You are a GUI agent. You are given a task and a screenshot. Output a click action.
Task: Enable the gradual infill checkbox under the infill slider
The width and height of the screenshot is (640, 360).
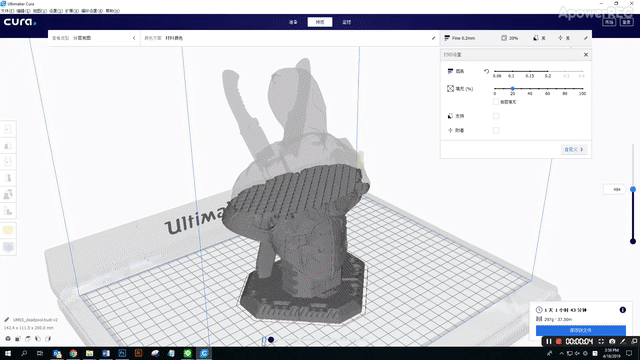[x=496, y=102]
